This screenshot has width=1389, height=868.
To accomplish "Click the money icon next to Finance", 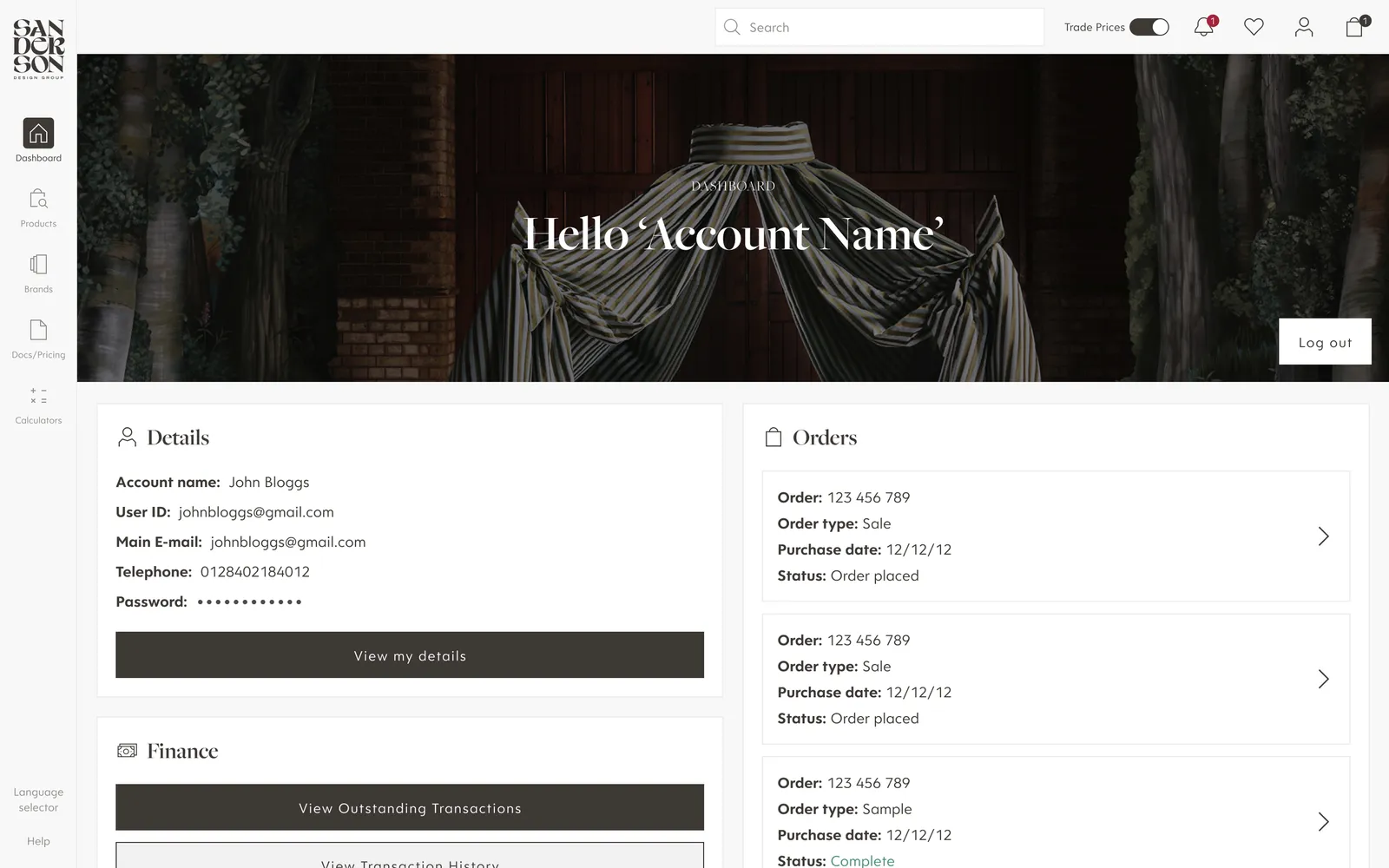I will pyautogui.click(x=127, y=750).
